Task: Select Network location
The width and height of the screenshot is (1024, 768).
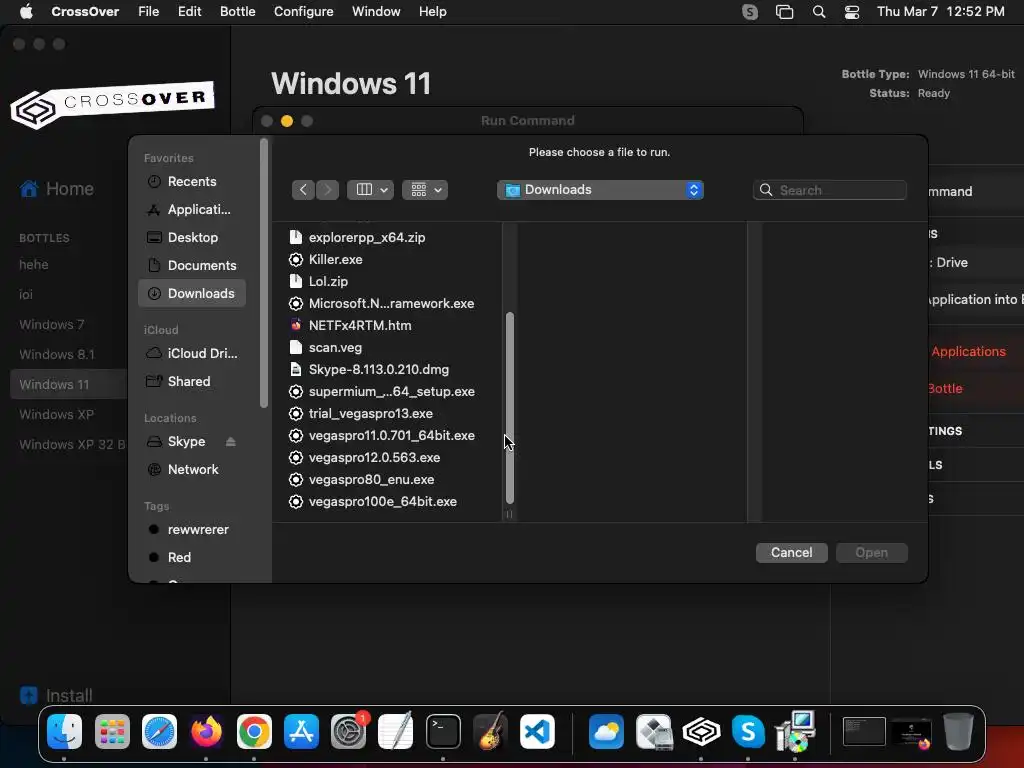Action: tap(192, 469)
